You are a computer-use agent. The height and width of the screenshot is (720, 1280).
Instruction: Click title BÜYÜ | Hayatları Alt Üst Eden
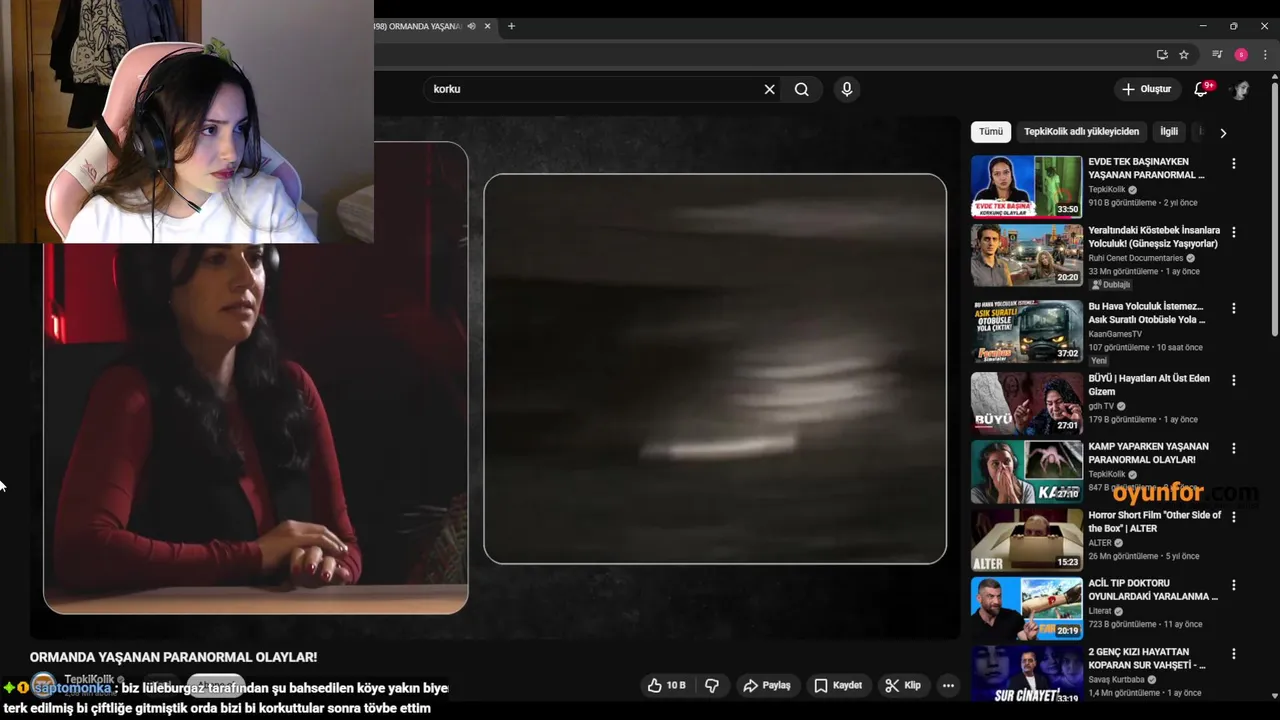pyautogui.click(x=1149, y=385)
